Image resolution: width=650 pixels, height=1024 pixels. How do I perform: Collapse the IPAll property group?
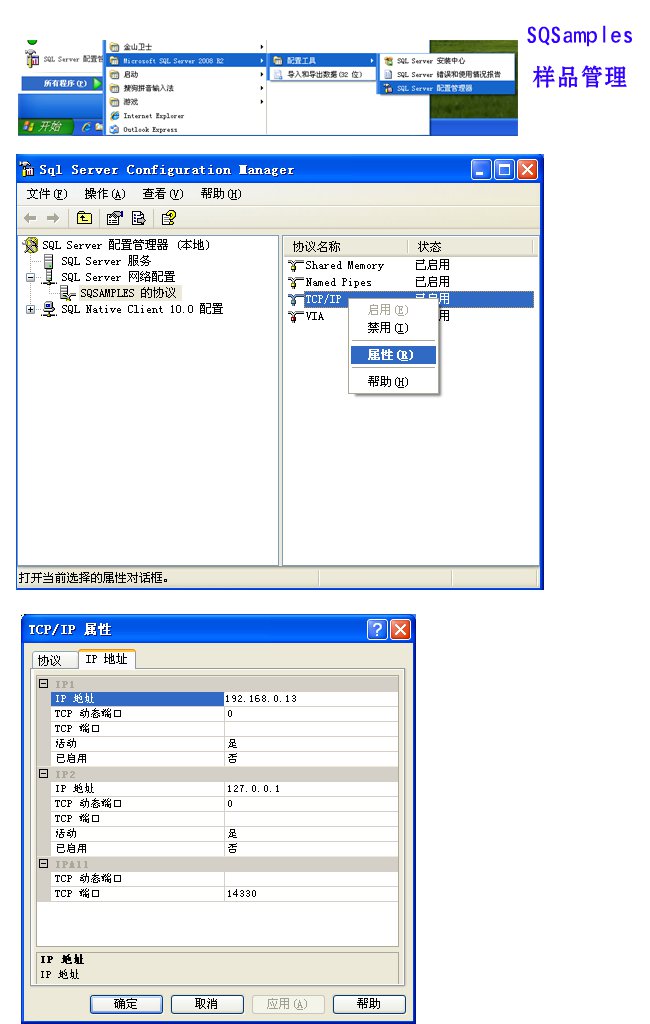(x=44, y=864)
